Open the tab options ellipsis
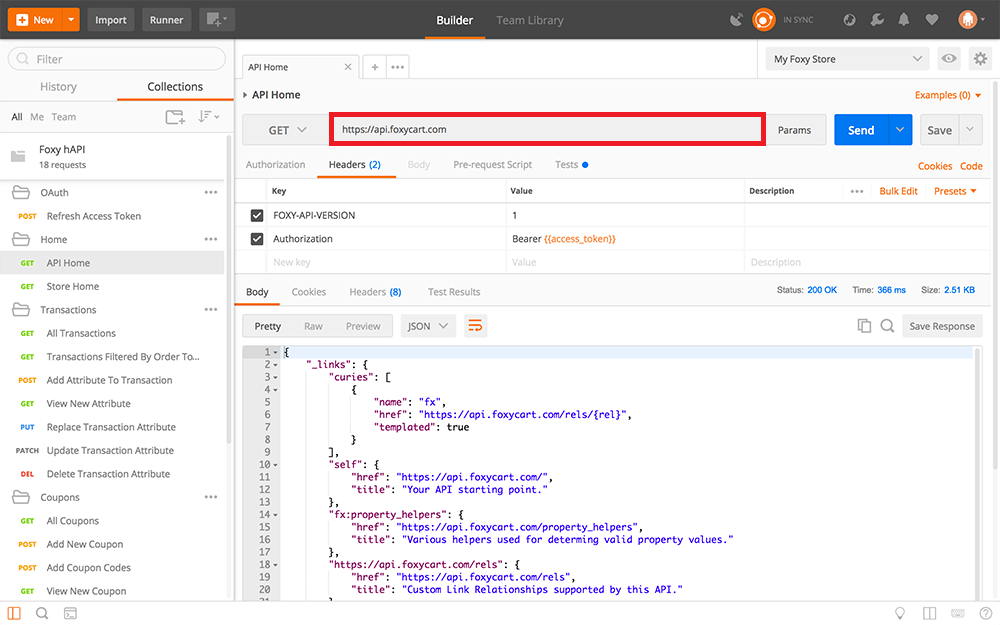 coord(397,67)
